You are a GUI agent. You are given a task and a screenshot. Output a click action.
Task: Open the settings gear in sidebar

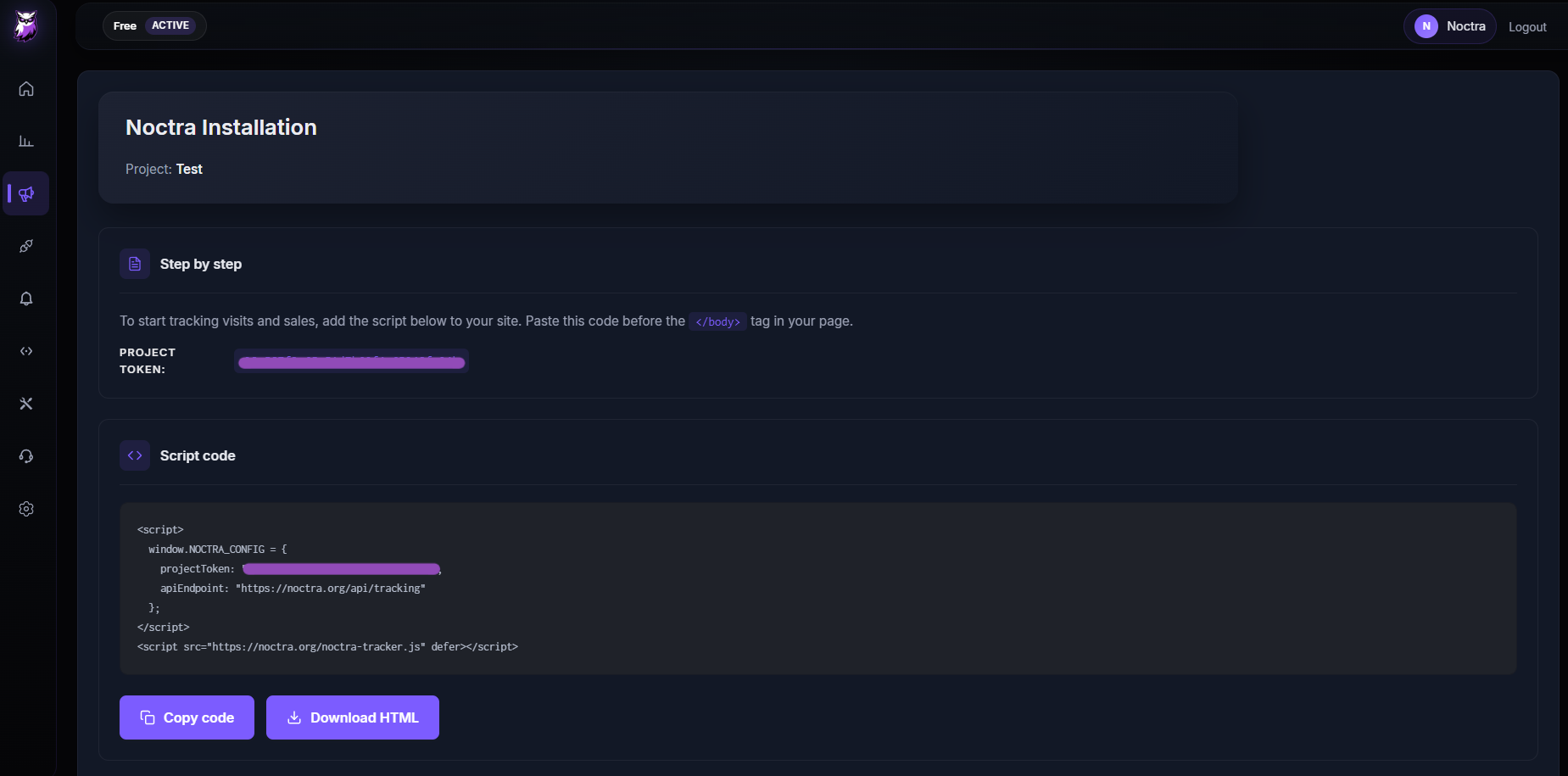26,509
